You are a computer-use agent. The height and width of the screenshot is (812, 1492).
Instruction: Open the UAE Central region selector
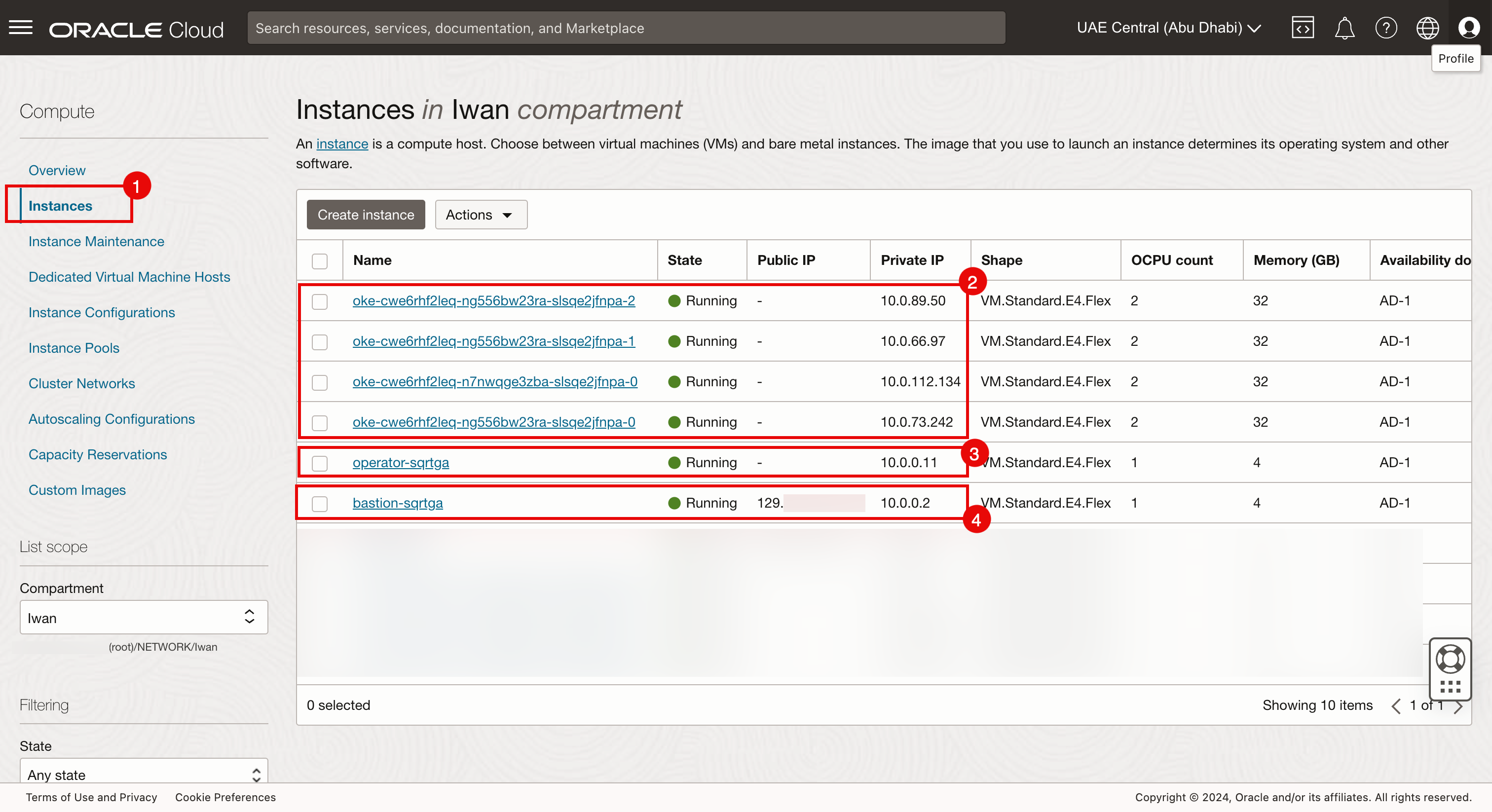tap(1169, 27)
